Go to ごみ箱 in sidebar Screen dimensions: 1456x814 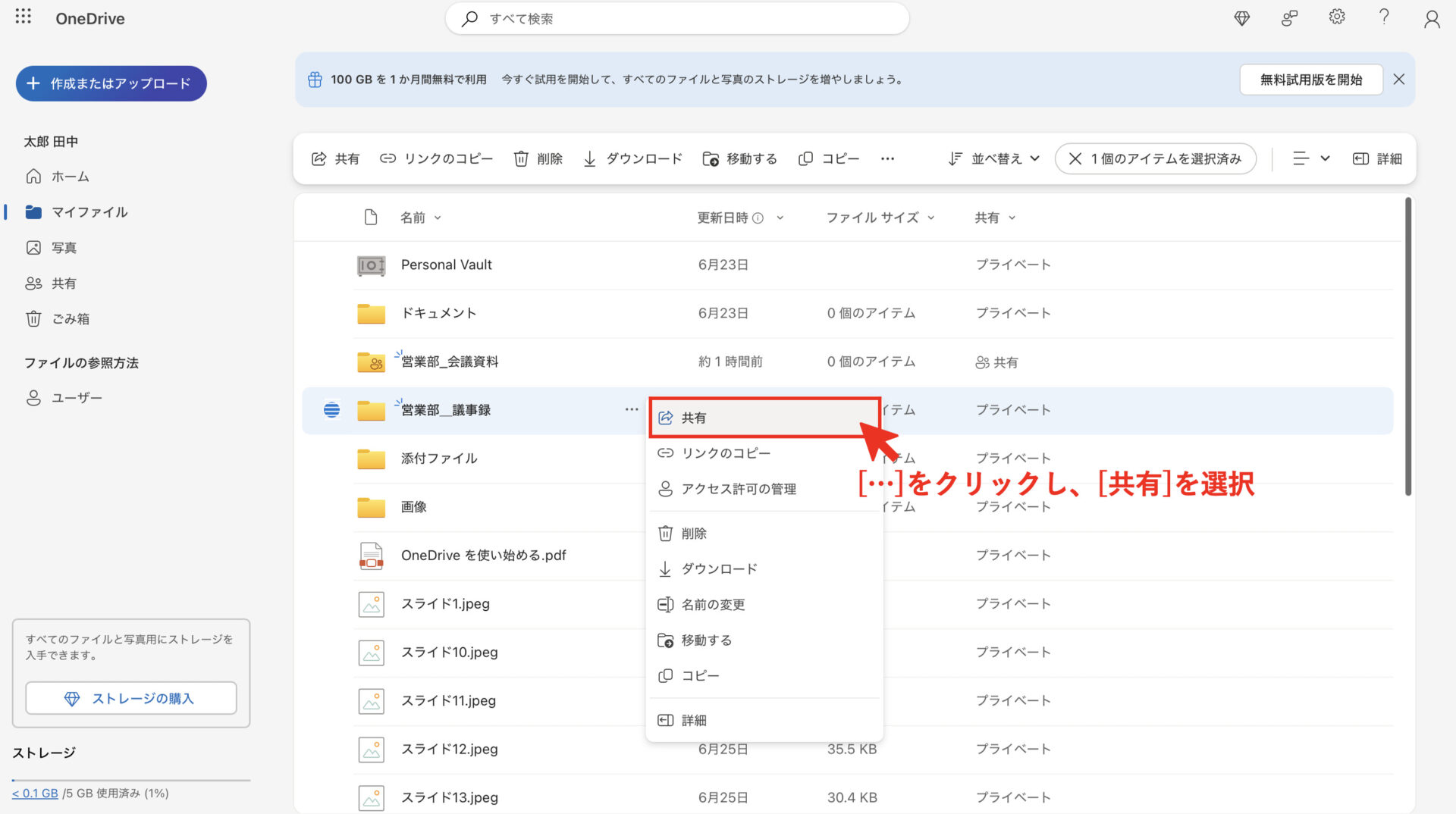(x=57, y=319)
